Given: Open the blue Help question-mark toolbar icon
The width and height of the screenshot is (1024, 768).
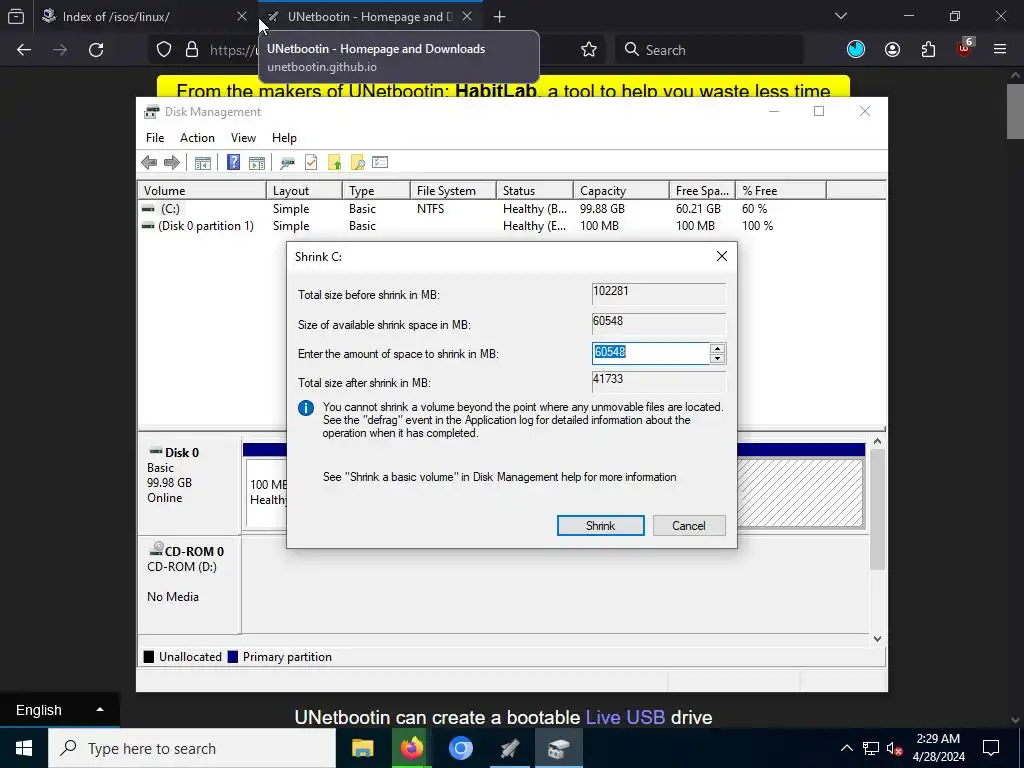Looking at the screenshot, I should point(233,162).
